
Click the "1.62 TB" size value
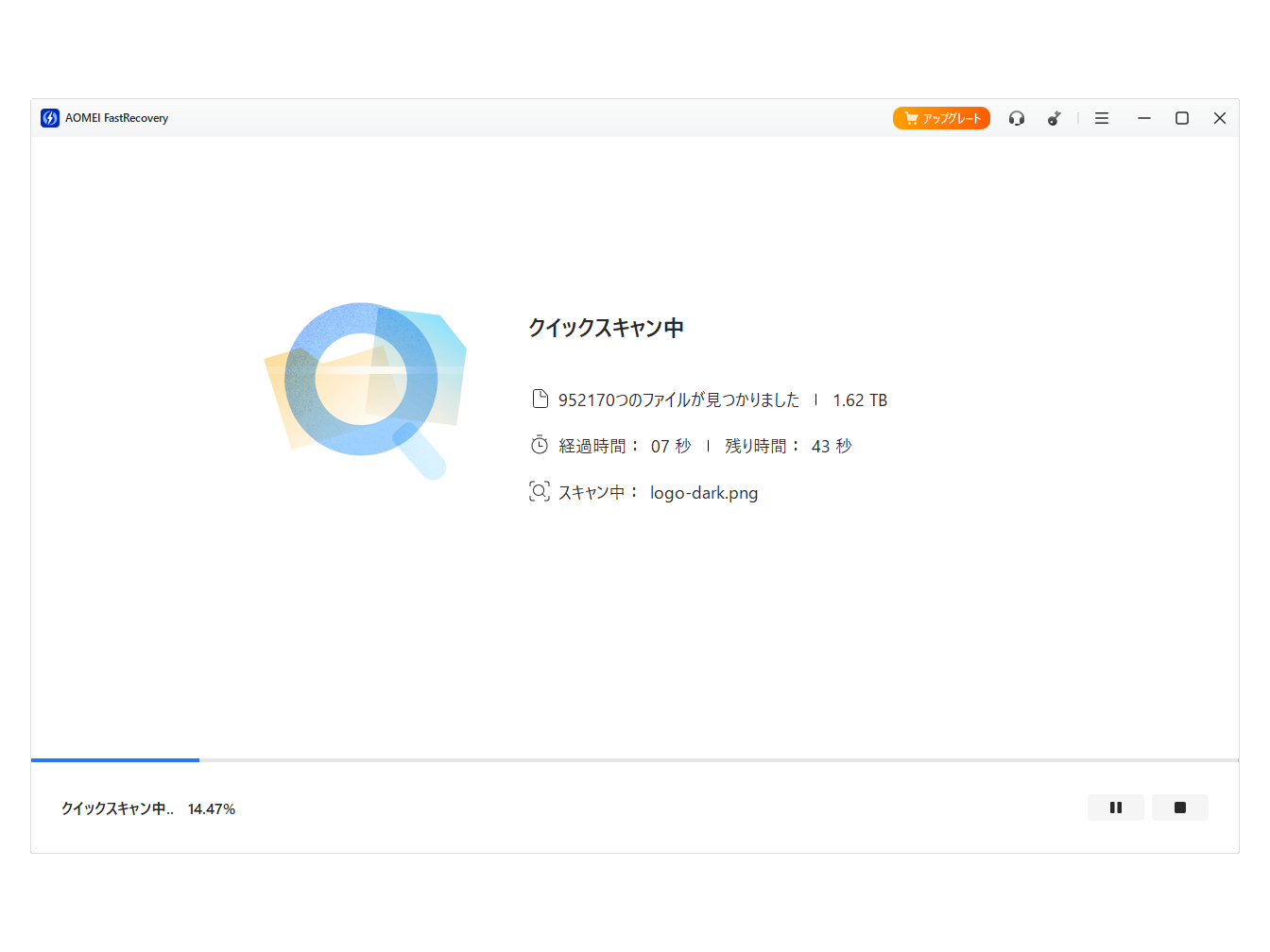point(860,400)
